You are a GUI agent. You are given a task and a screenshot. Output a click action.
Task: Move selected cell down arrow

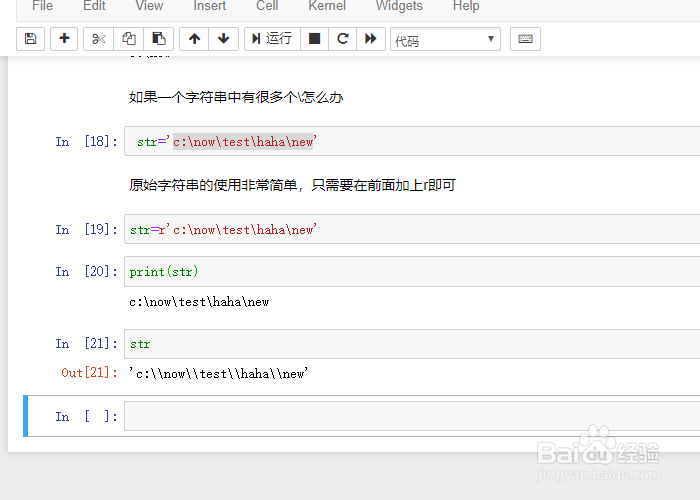[x=223, y=39]
